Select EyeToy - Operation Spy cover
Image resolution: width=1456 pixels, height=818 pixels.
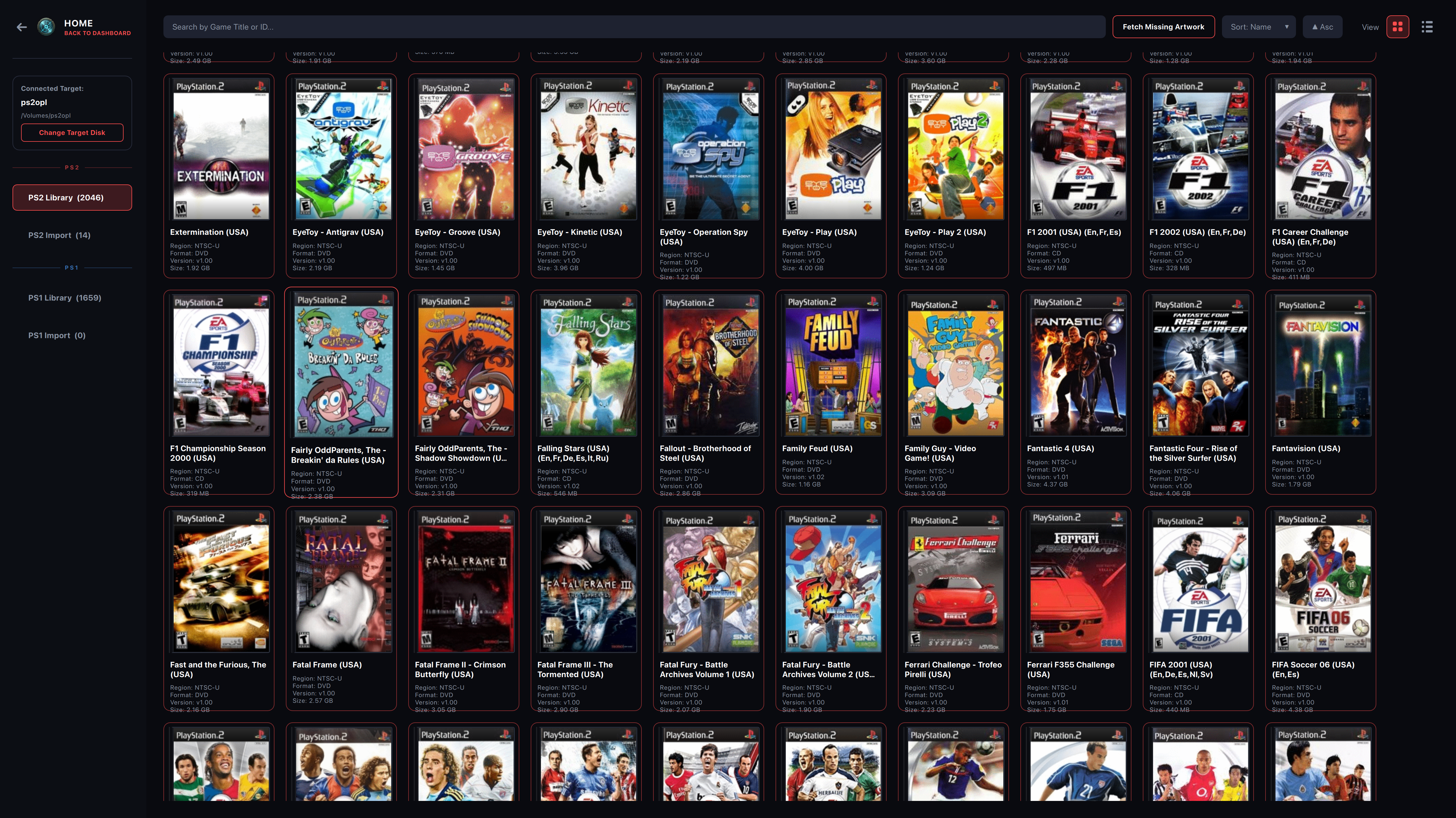710,149
